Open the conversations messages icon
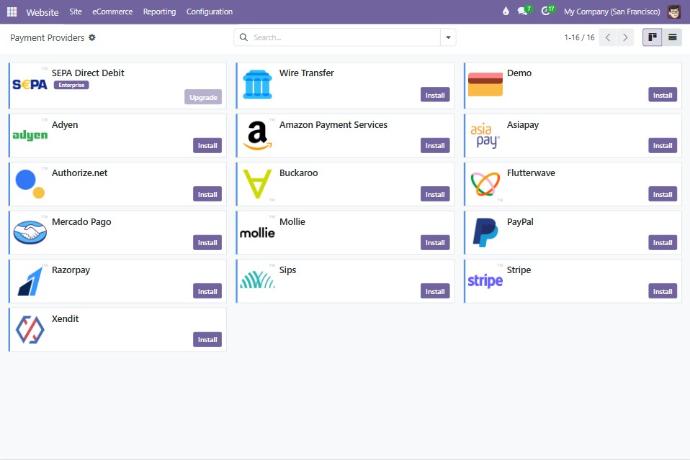690x460 pixels. pyautogui.click(x=524, y=12)
